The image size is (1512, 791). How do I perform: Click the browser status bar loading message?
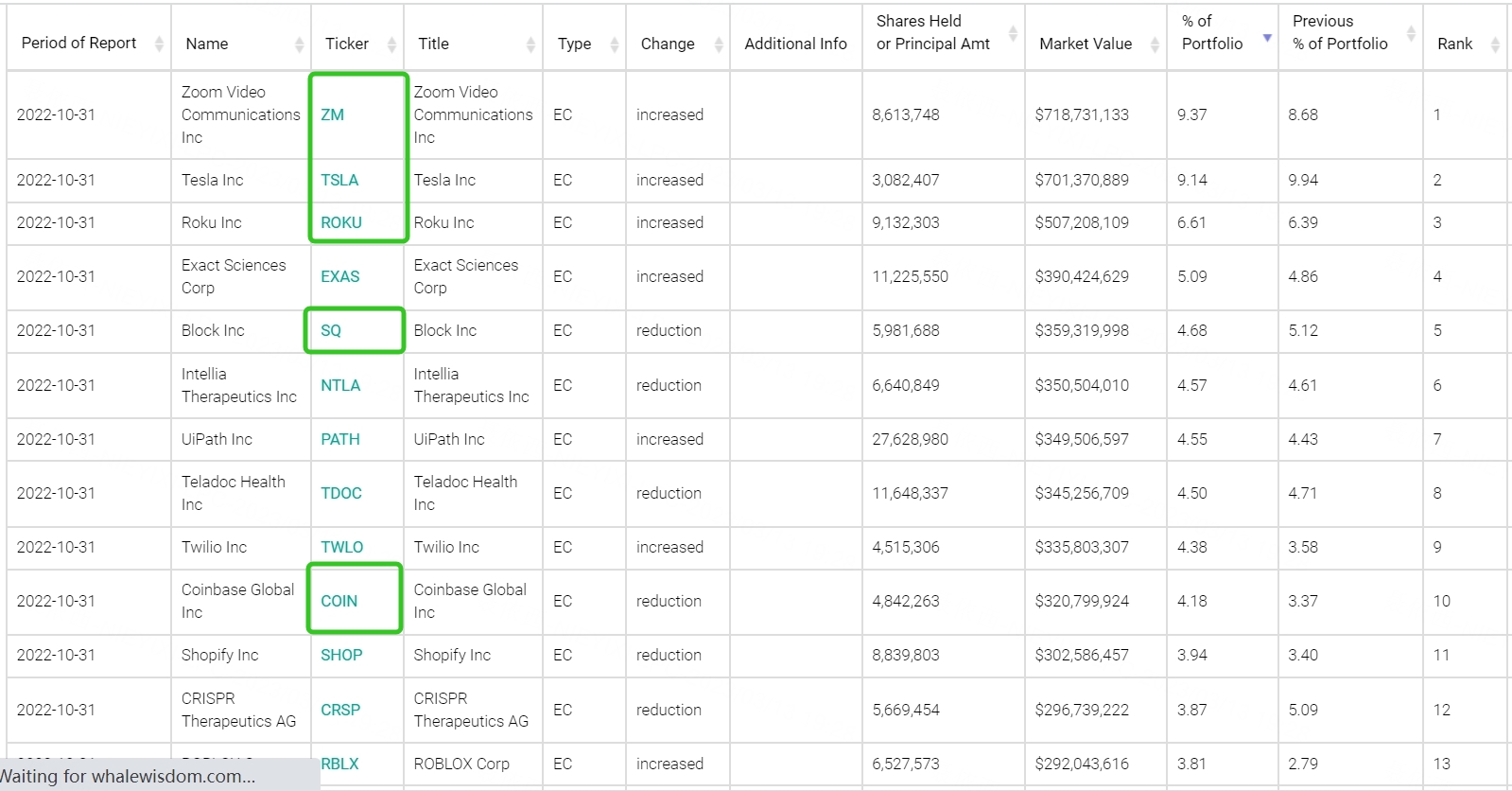point(128,776)
